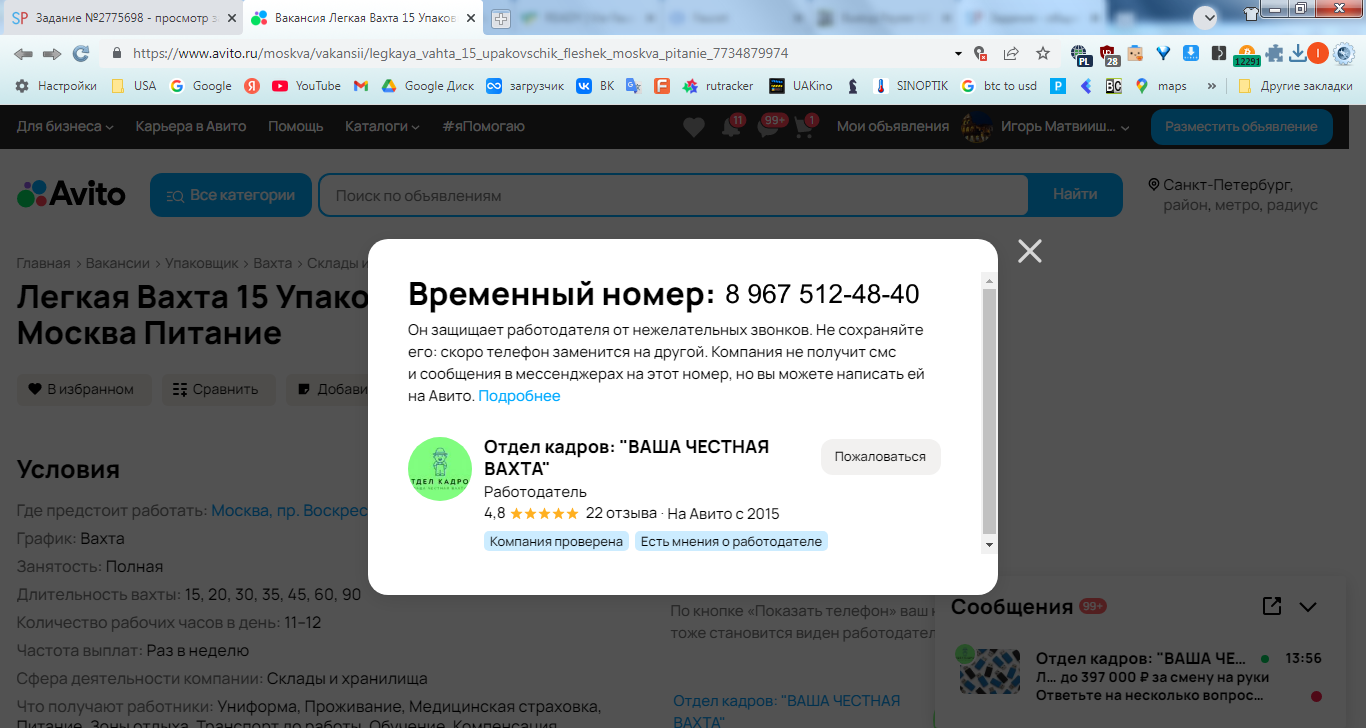Open the address bar history dropdown arrow
The image size is (1366, 728).
point(958,54)
